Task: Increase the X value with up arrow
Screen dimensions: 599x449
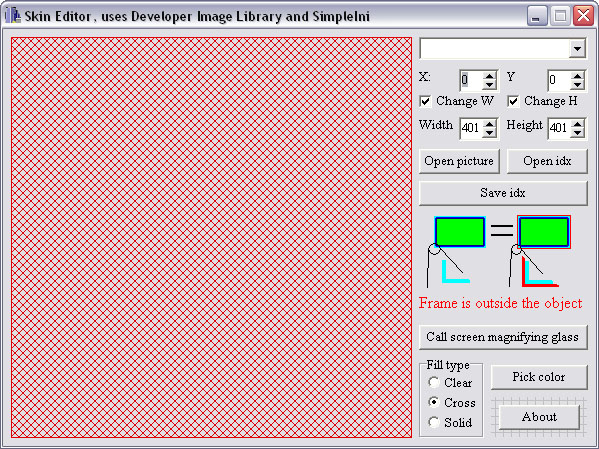Action: (489, 76)
